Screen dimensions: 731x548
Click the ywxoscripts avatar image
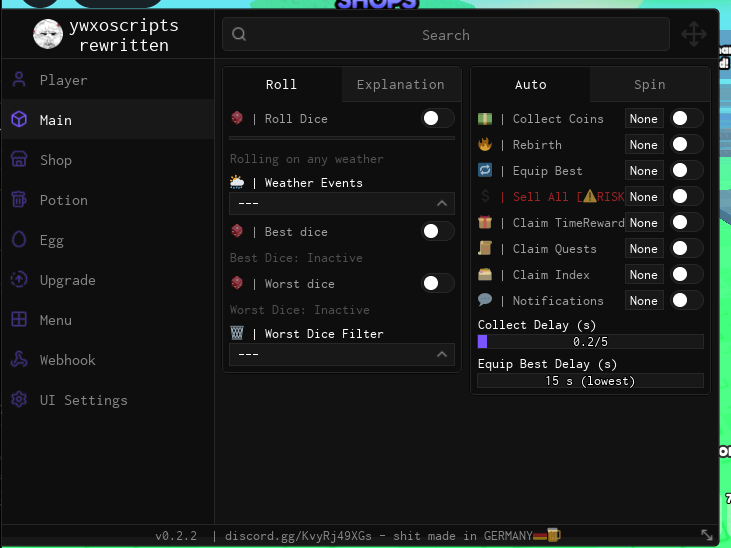(x=48, y=34)
